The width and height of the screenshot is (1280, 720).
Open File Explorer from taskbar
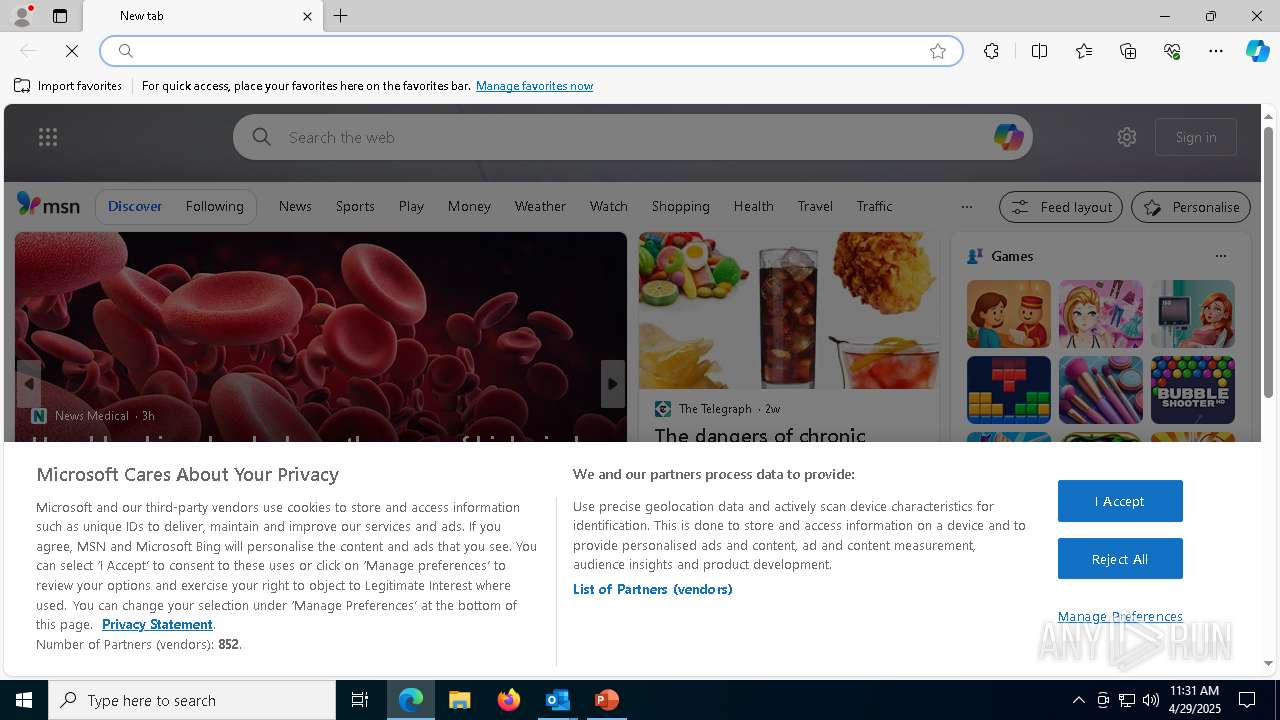(x=459, y=700)
